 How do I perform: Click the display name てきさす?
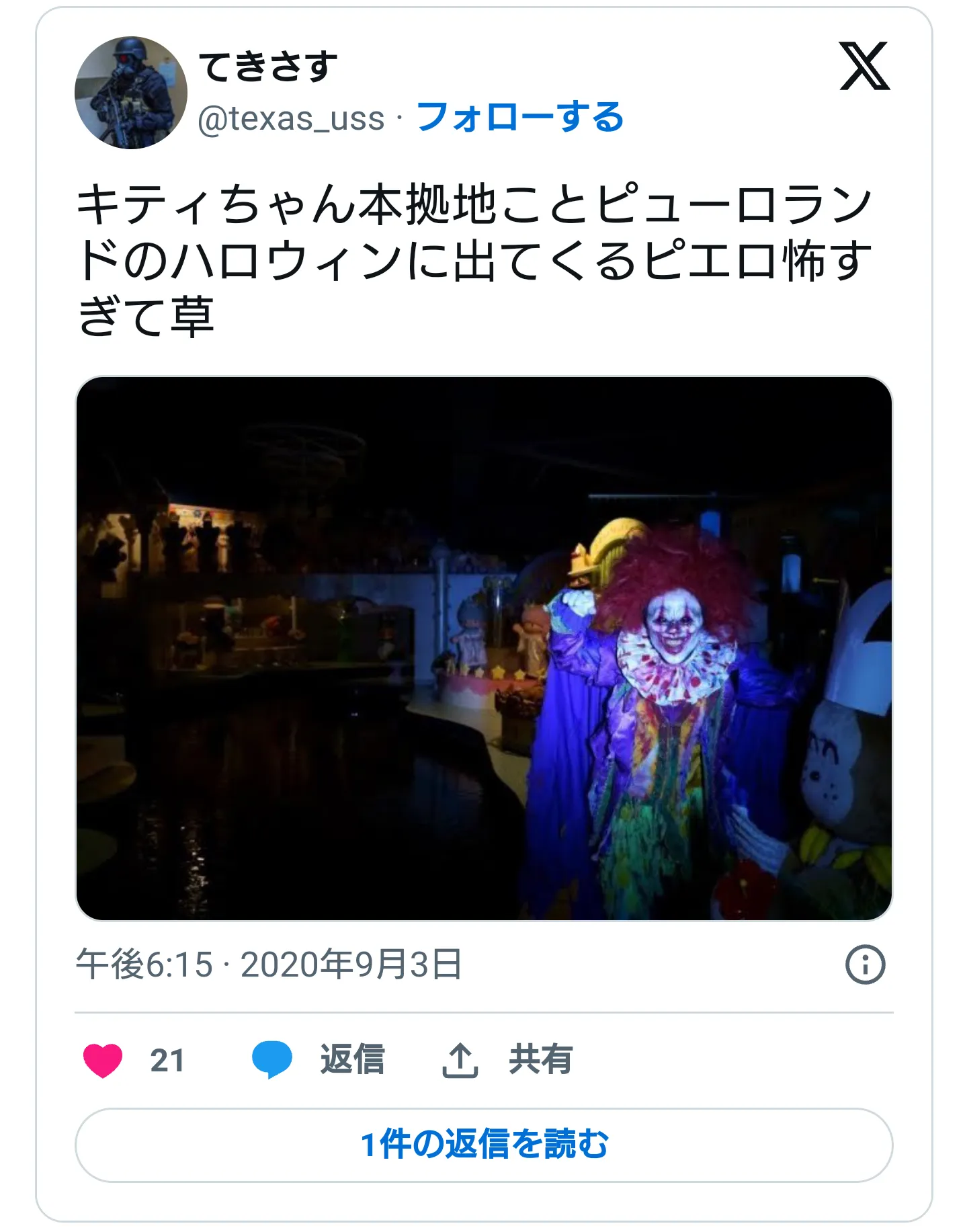(268, 67)
